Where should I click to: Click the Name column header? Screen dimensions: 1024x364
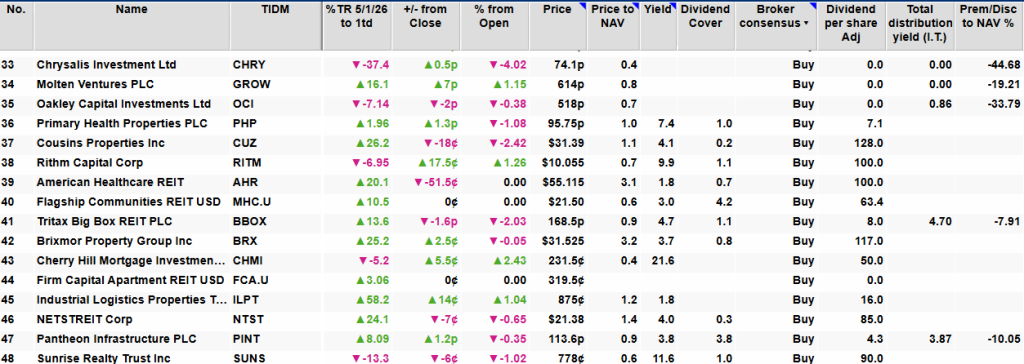tap(131, 25)
